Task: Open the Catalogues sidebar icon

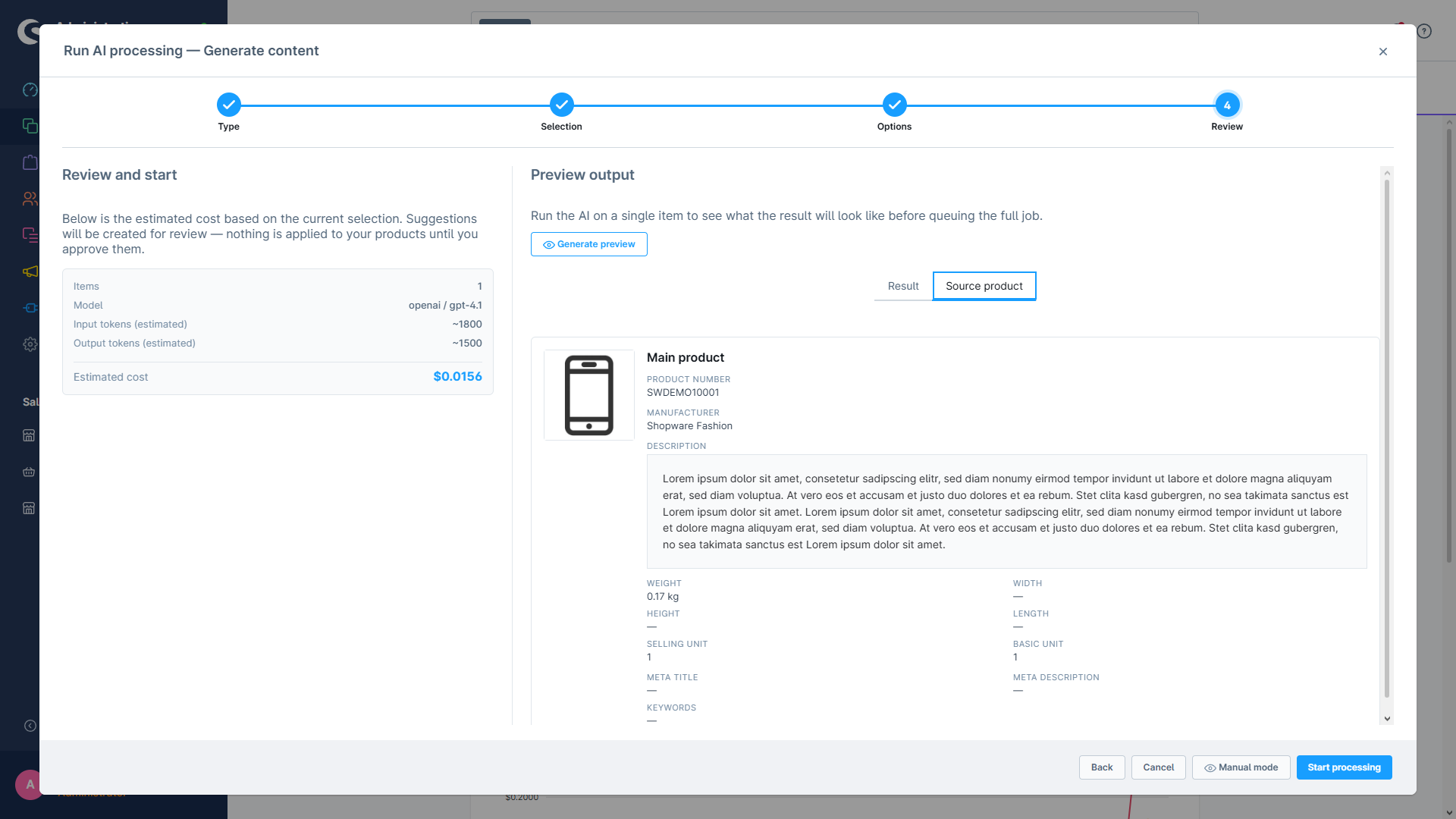Action: pyautogui.click(x=30, y=126)
